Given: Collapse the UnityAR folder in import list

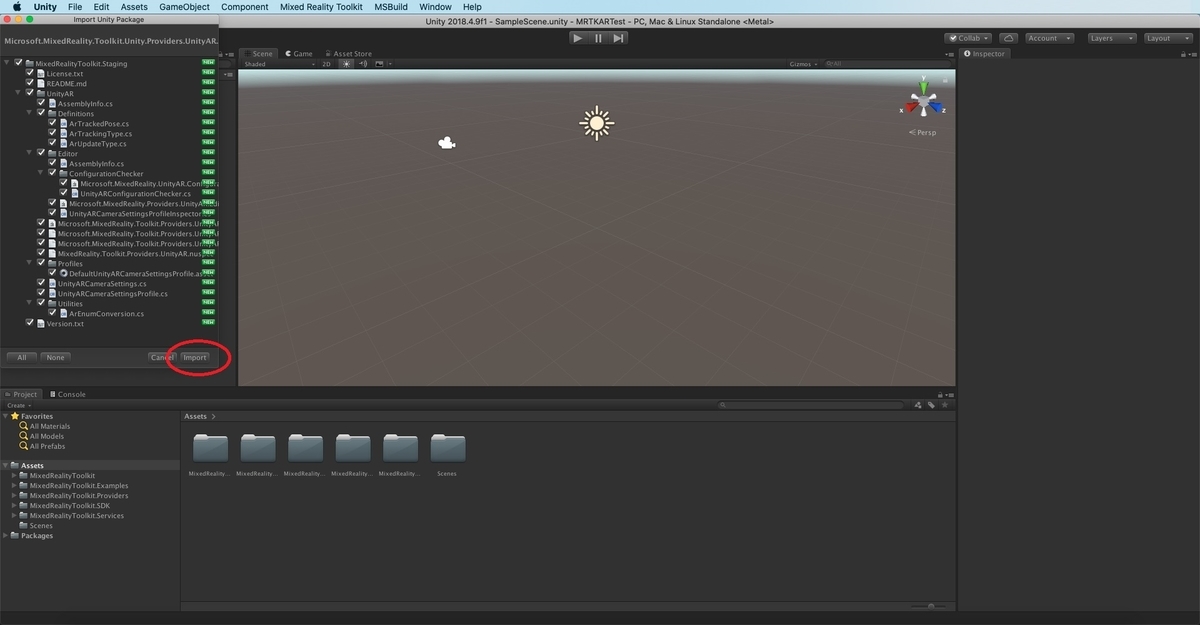Looking at the screenshot, I should (19, 93).
